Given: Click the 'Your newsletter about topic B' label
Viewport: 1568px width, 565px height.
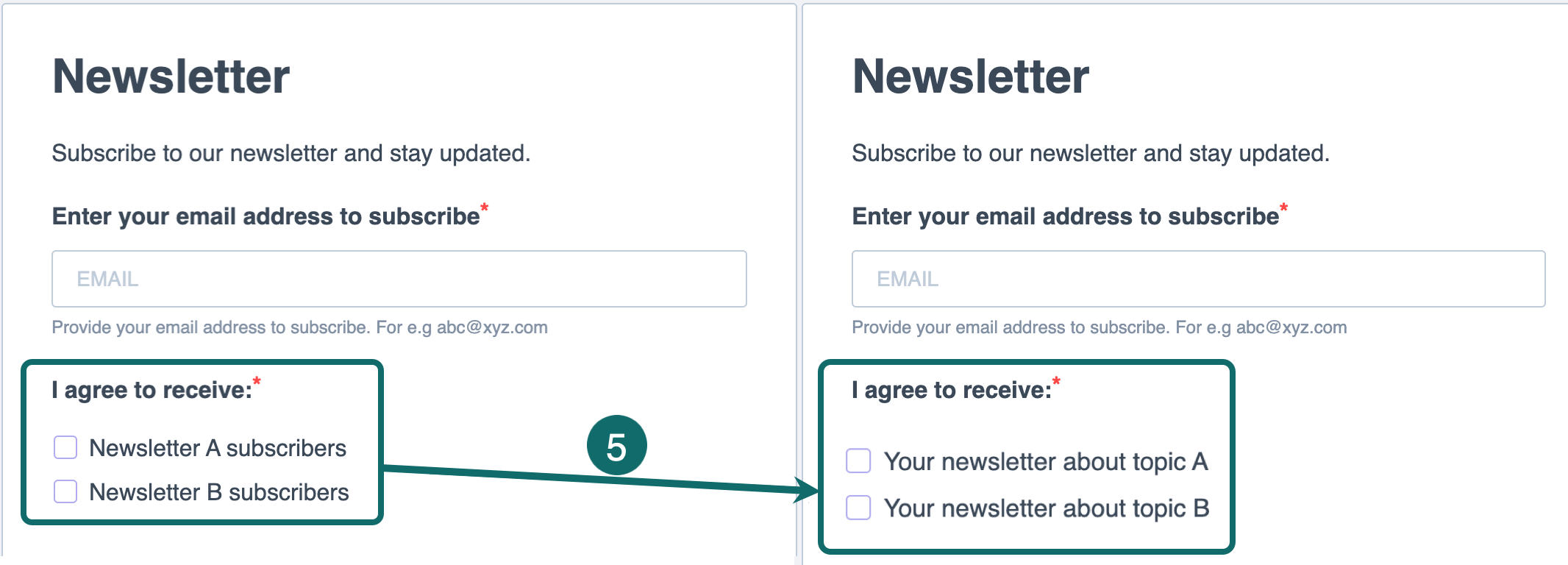Looking at the screenshot, I should pyautogui.click(x=1047, y=508).
